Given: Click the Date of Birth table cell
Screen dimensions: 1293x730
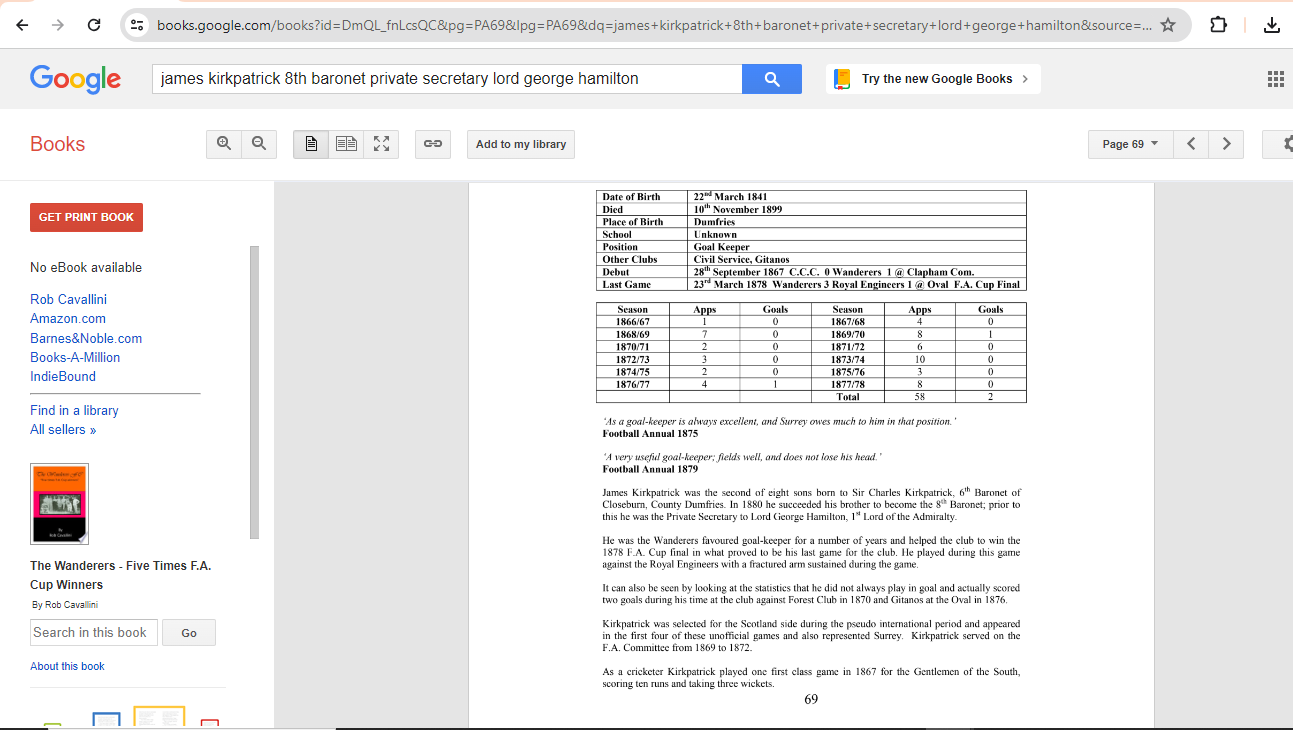Looking at the screenshot, I should 642,197.
